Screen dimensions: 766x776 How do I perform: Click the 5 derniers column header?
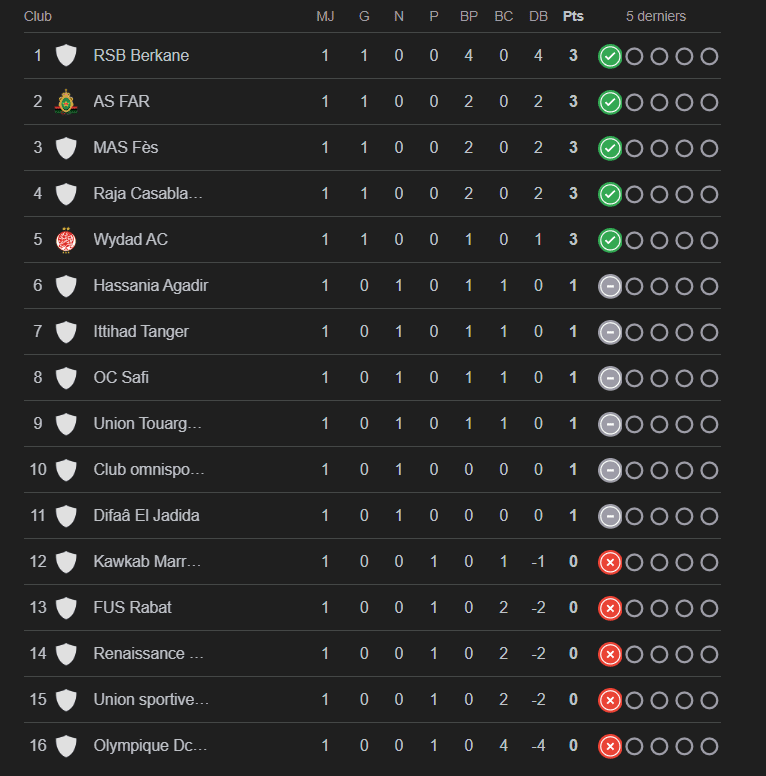point(656,16)
